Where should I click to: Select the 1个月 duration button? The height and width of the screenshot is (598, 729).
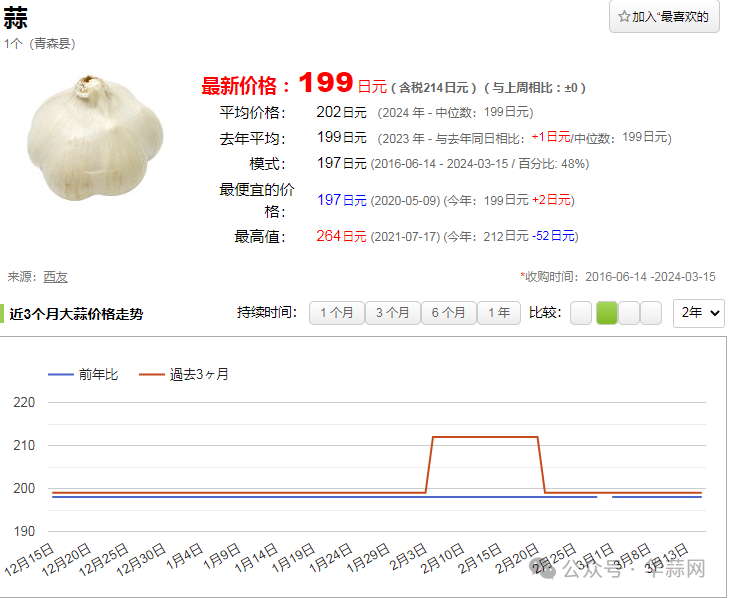pyautogui.click(x=337, y=313)
